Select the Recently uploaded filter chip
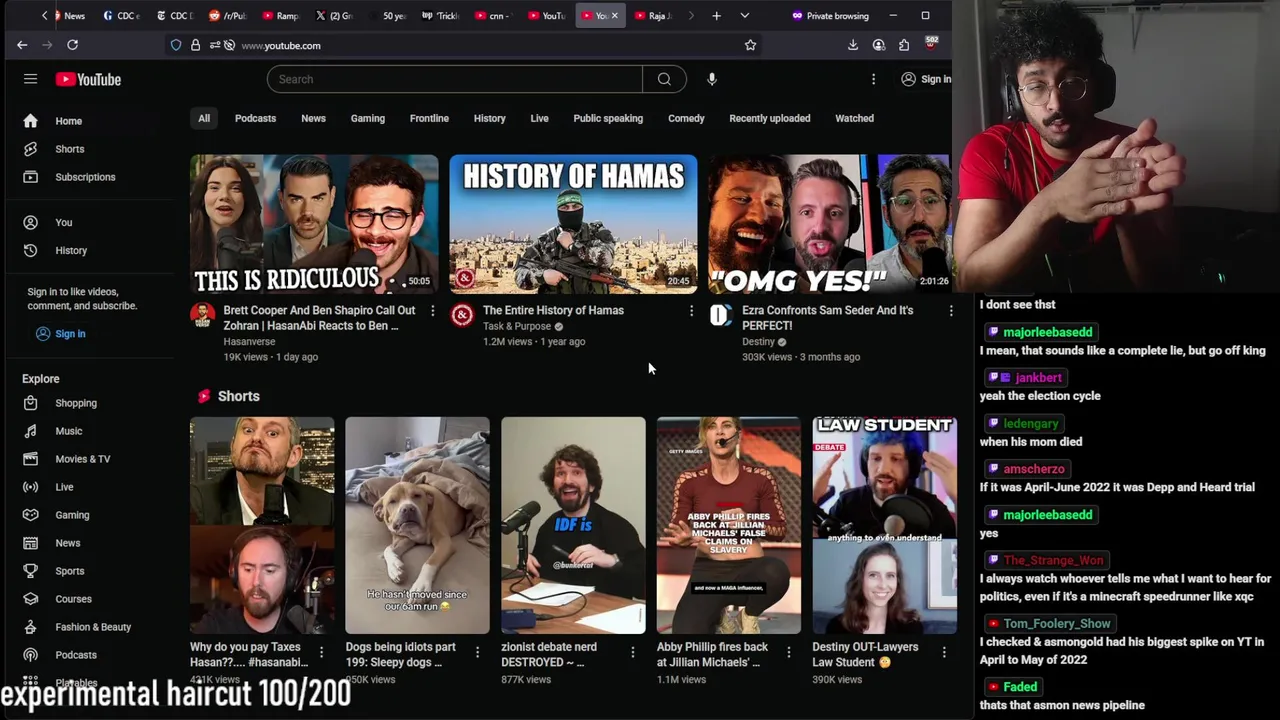 coord(769,118)
